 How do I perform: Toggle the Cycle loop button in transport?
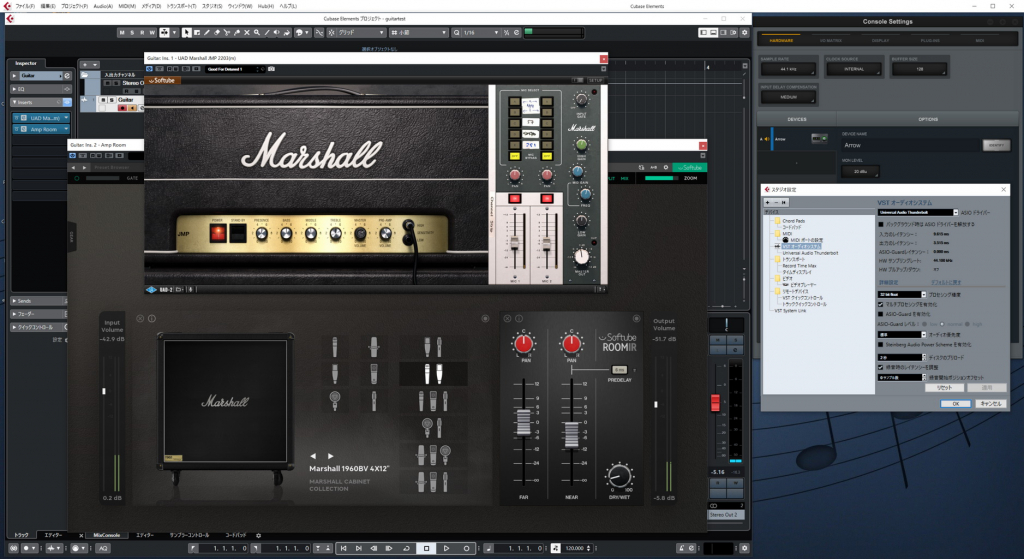click(405, 548)
